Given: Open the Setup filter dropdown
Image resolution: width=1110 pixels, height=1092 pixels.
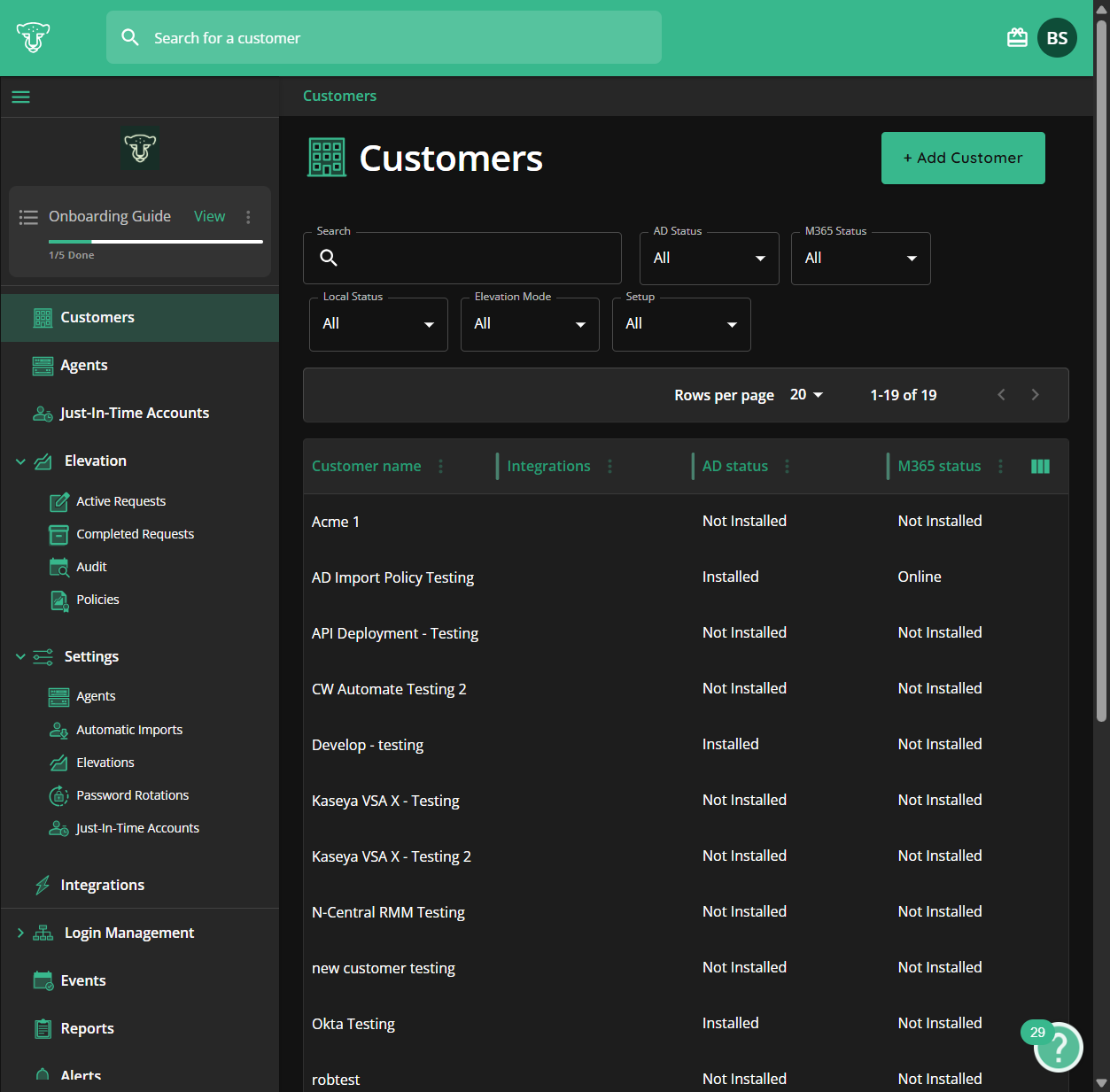Looking at the screenshot, I should pyautogui.click(x=681, y=324).
